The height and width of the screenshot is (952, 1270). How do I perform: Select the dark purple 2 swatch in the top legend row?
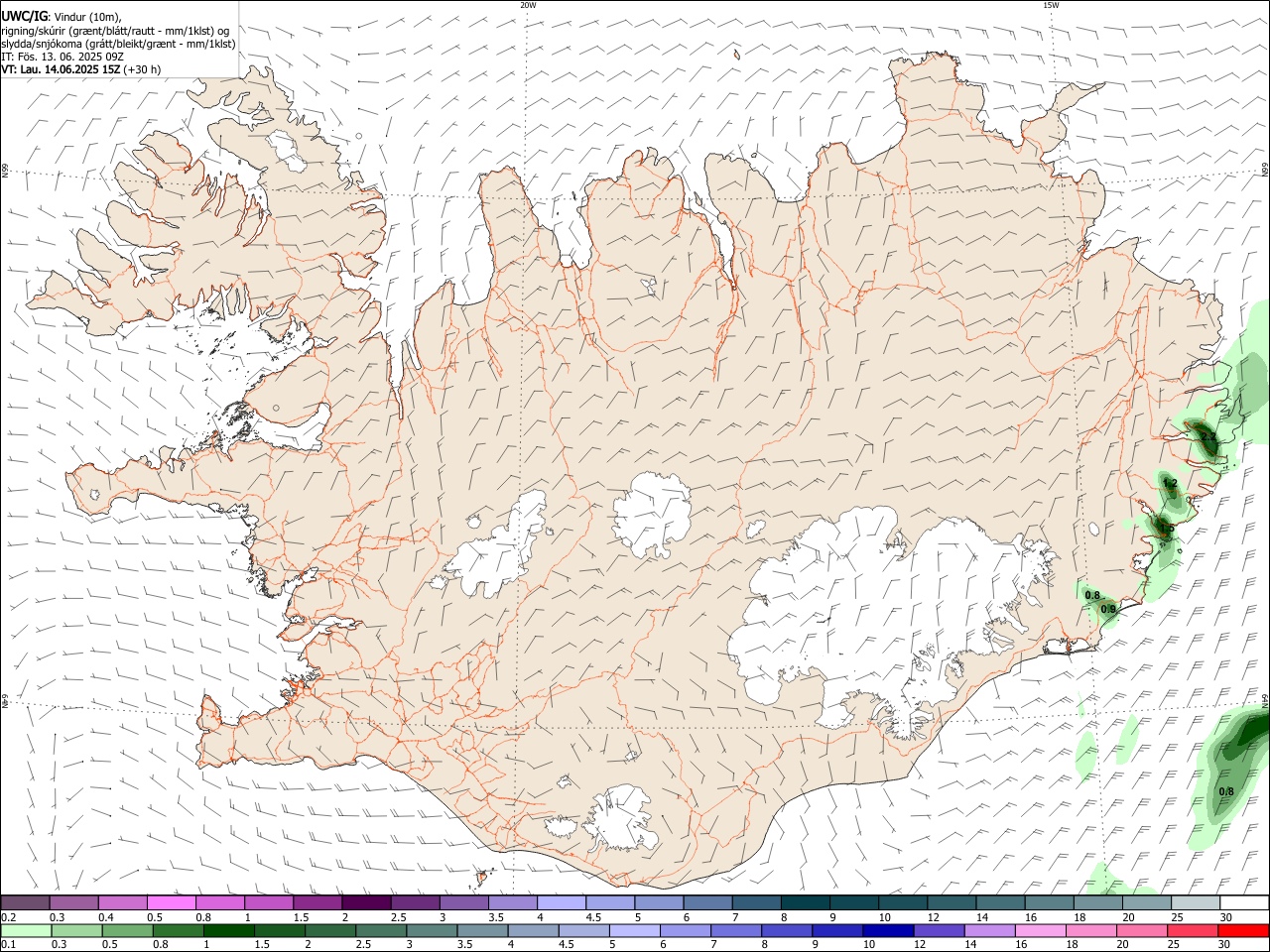(x=365, y=902)
